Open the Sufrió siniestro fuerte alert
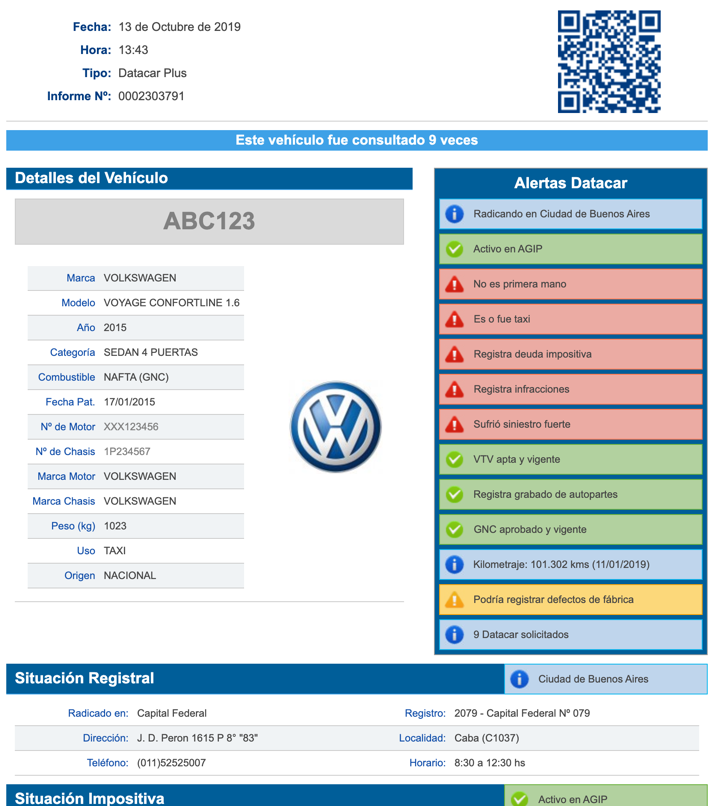 (571, 424)
